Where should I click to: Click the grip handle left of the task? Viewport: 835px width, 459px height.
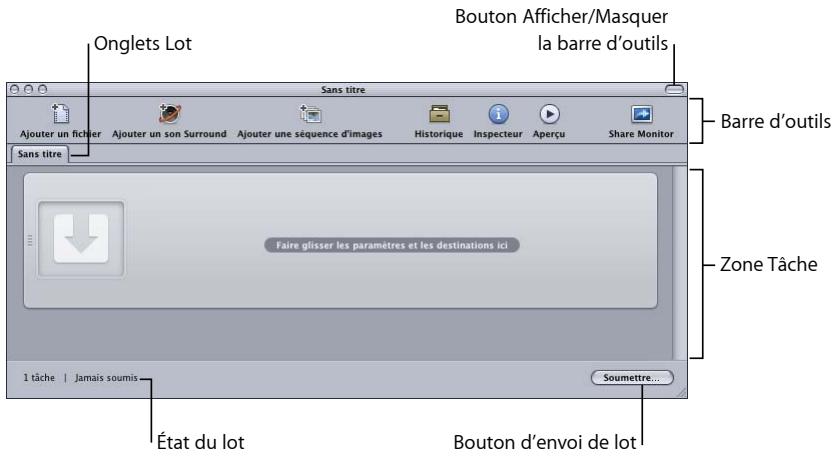pyautogui.click(x=29, y=241)
